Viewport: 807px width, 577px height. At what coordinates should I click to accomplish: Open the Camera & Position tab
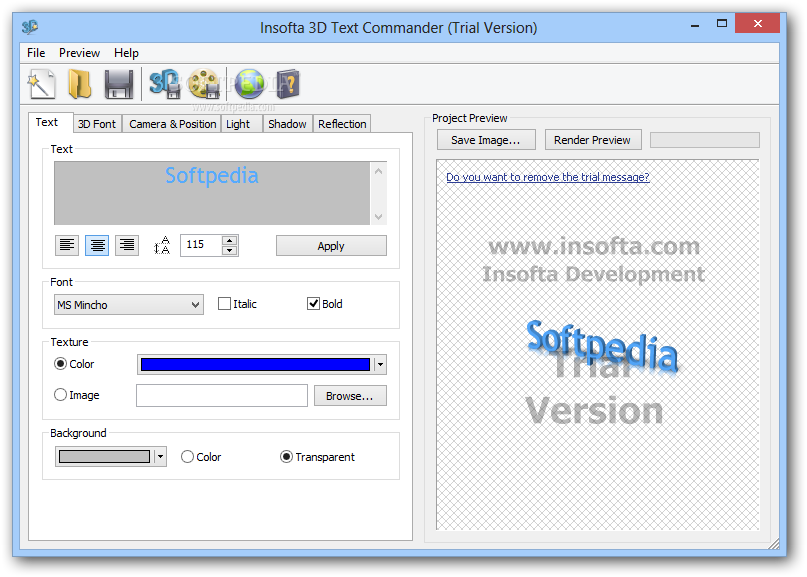click(172, 124)
